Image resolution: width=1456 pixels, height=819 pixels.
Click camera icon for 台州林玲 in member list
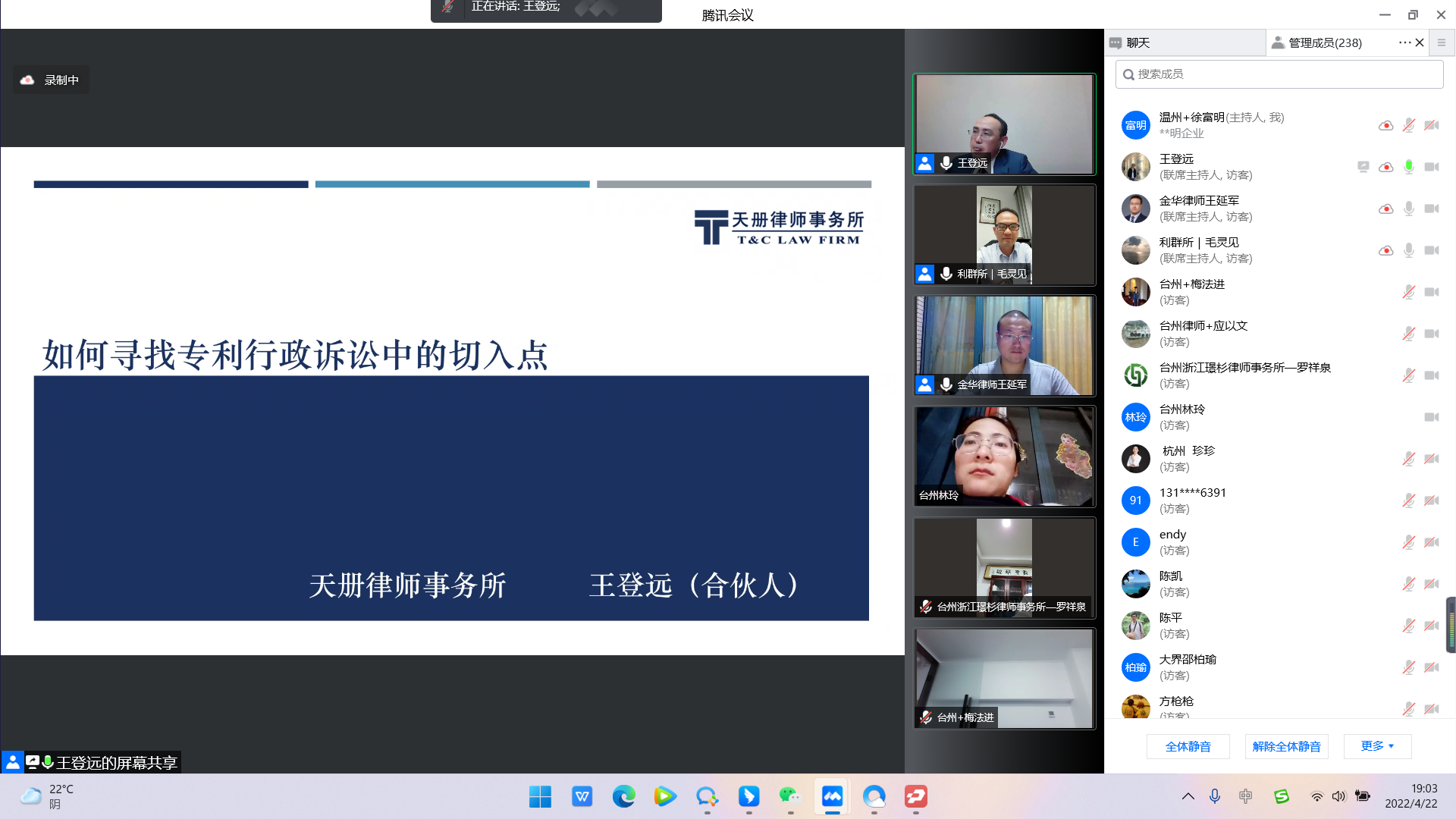coord(1431,417)
